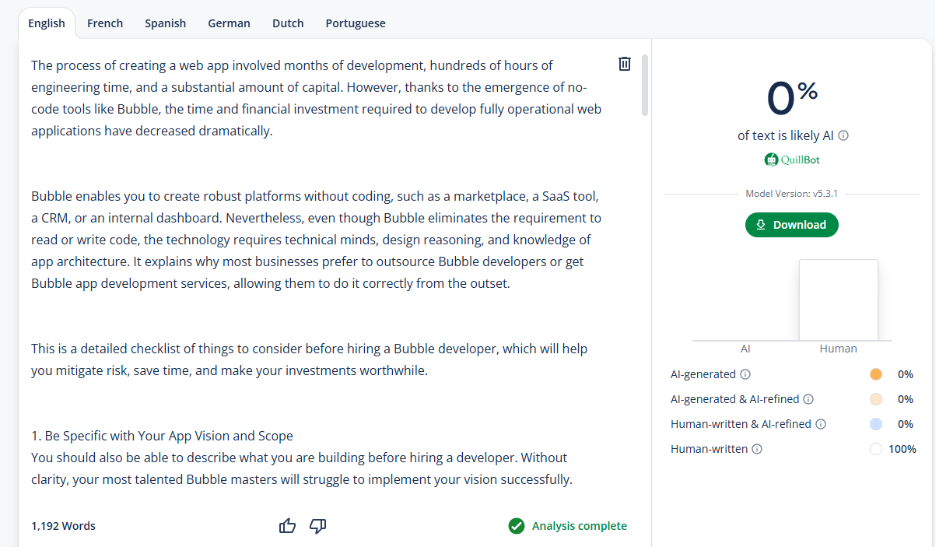Click the white Human-written color dot
Screen dimensions: 936x547
click(x=876, y=449)
